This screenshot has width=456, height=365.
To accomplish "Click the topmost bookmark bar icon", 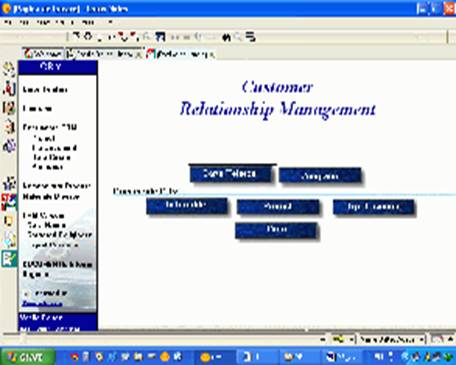I will 9,69.
